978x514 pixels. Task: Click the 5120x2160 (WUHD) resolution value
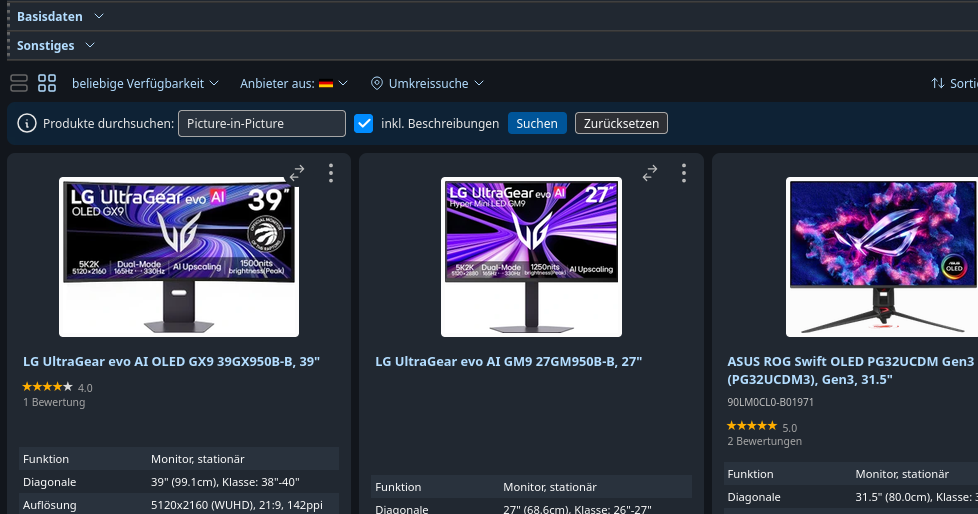[x=237, y=505]
